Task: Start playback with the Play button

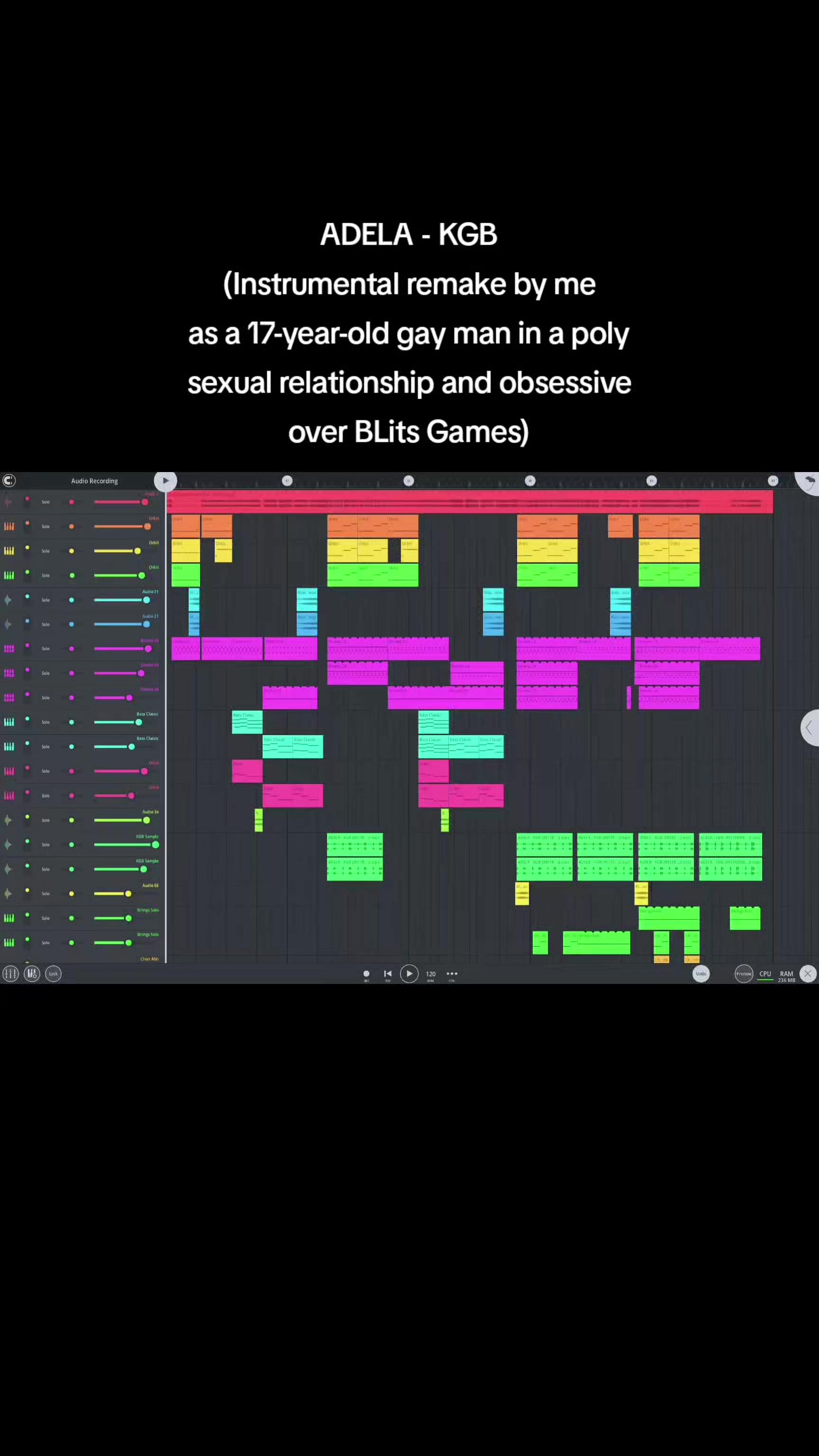Action: [409, 974]
